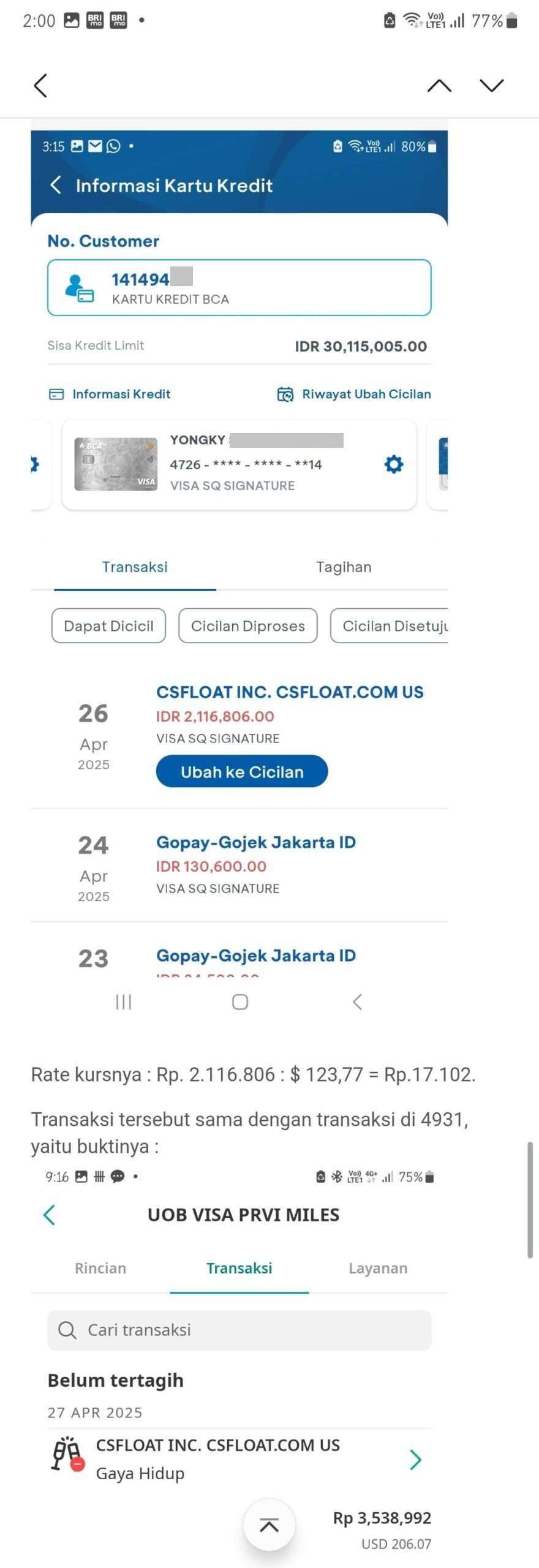Open Informasi Kredit link
This screenshot has width=539, height=1568.
point(110,394)
